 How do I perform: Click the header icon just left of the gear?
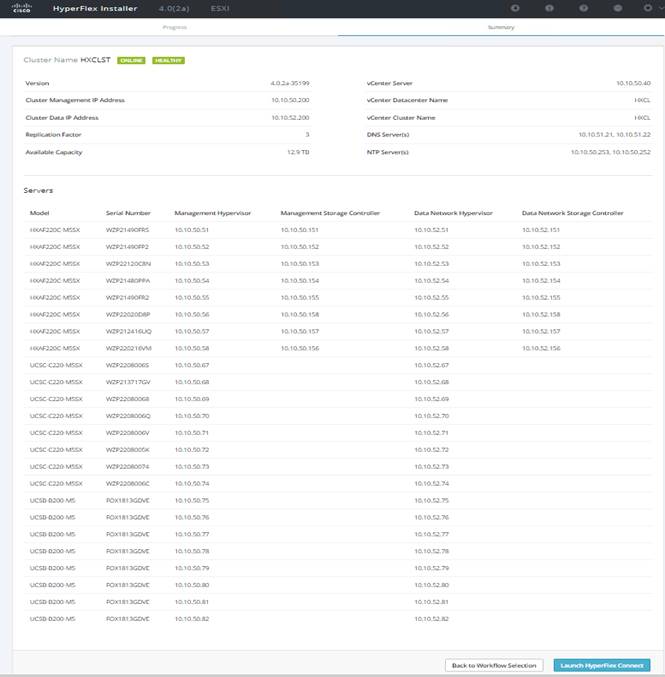pyautogui.click(x=618, y=8)
